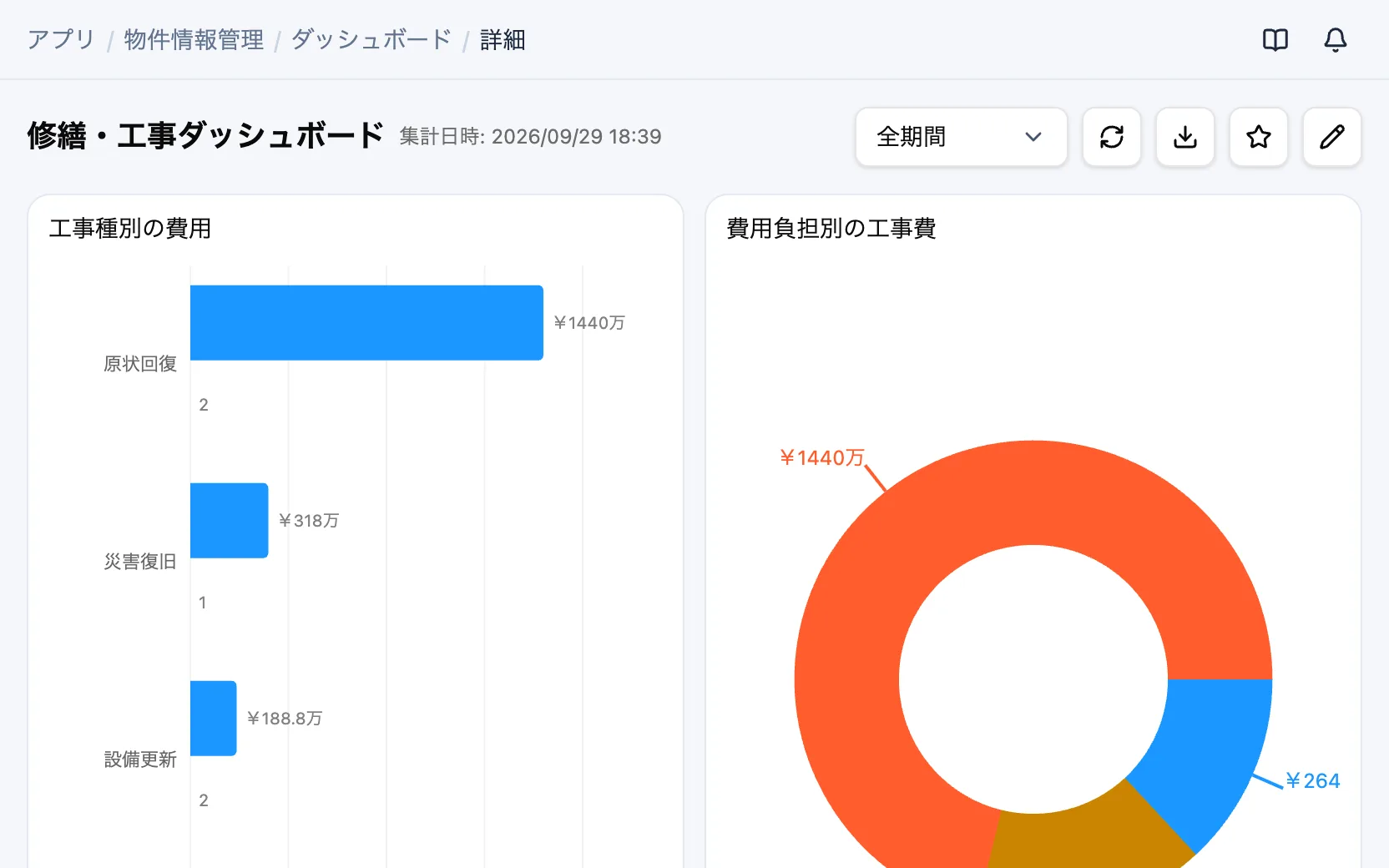Download the dashboard export
The width and height of the screenshot is (1389, 868).
pos(1185,137)
